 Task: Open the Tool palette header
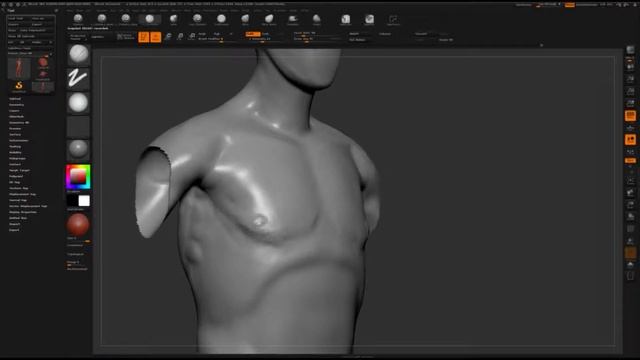point(11,10)
